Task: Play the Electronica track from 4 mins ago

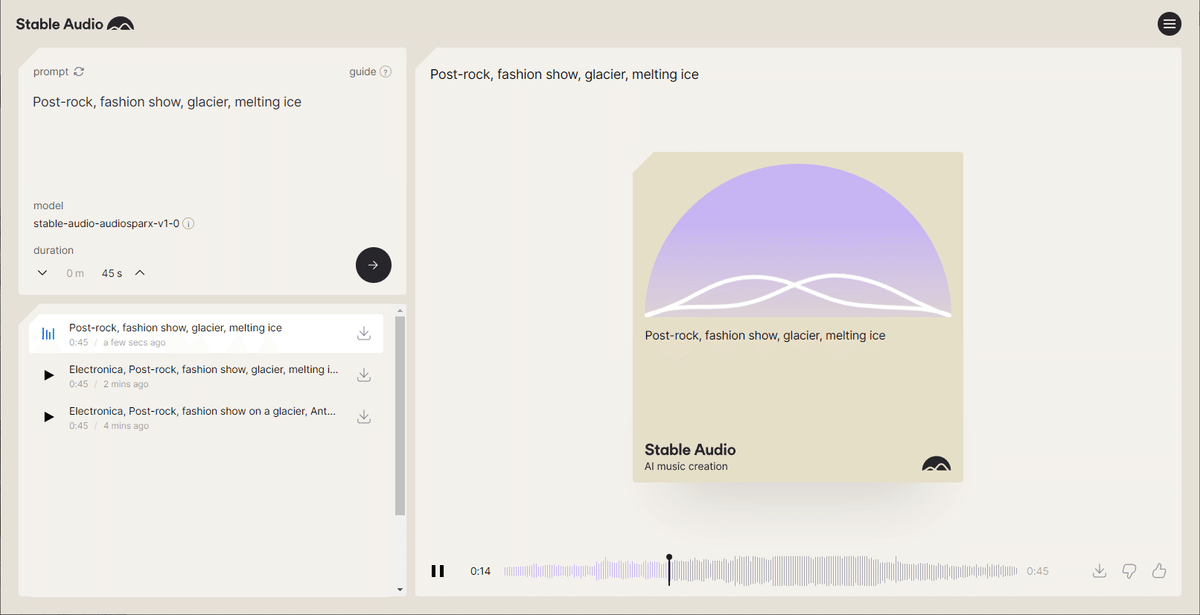Action: (x=49, y=417)
